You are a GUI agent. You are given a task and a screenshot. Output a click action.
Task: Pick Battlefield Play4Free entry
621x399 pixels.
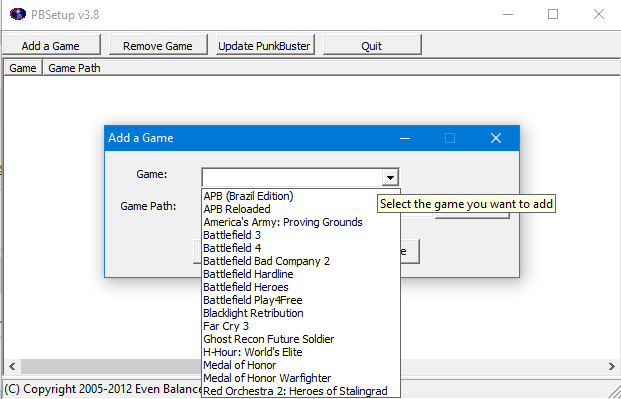pyautogui.click(x=301, y=300)
